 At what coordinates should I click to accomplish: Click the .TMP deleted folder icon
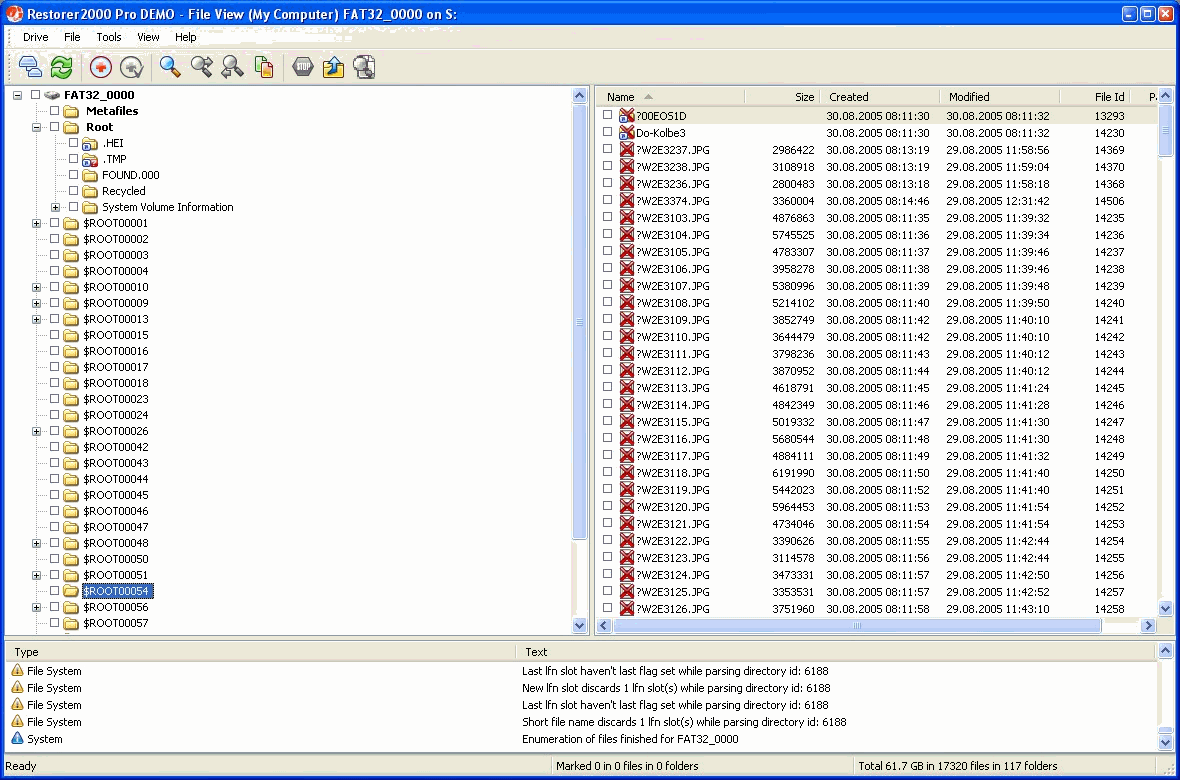(x=90, y=159)
